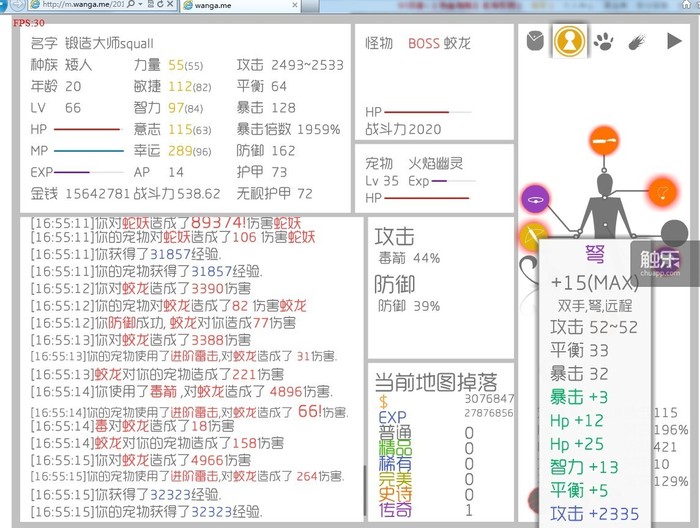
Task: Click the 传奇 drop rarity row
Action: point(426,510)
